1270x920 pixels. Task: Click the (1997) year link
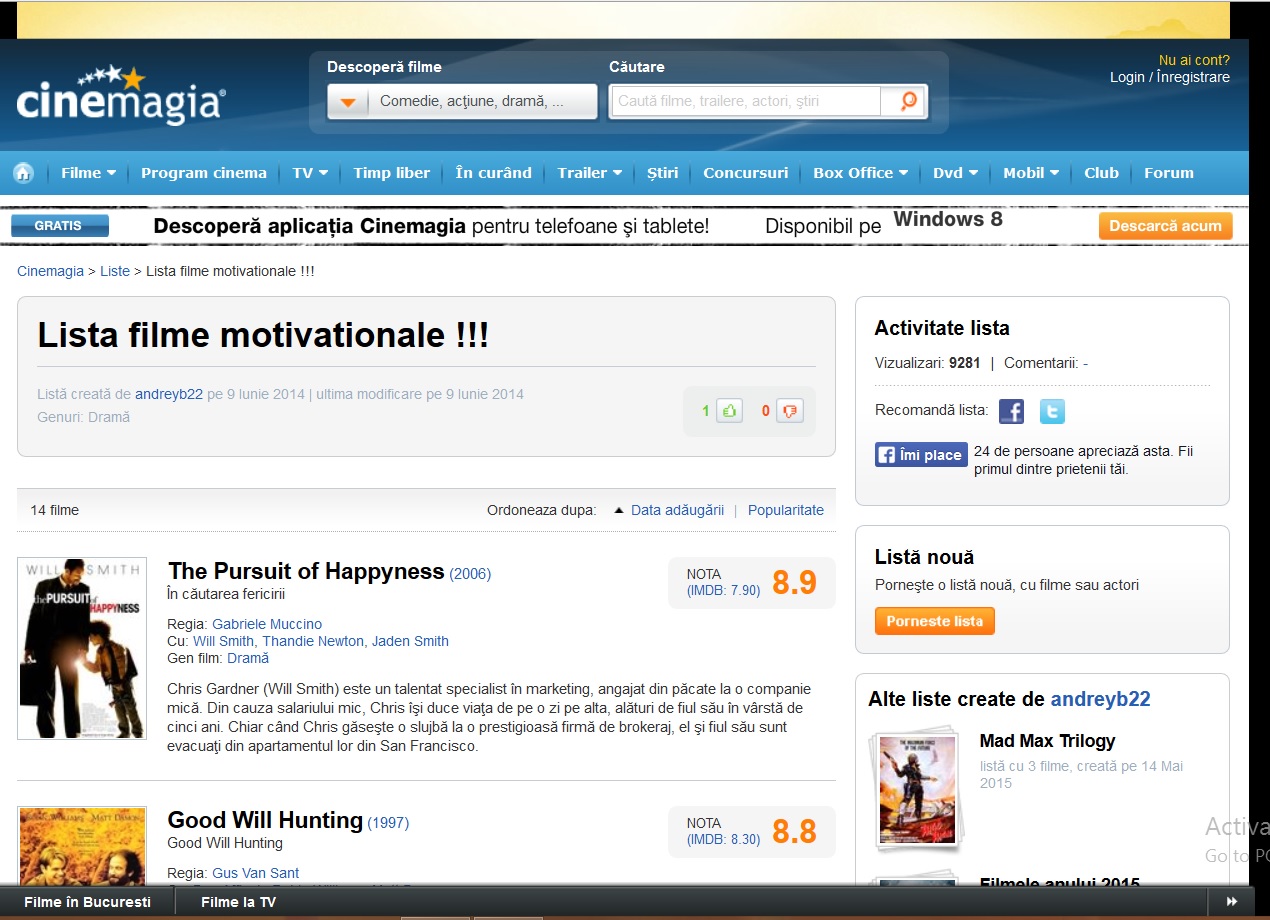pos(388,823)
